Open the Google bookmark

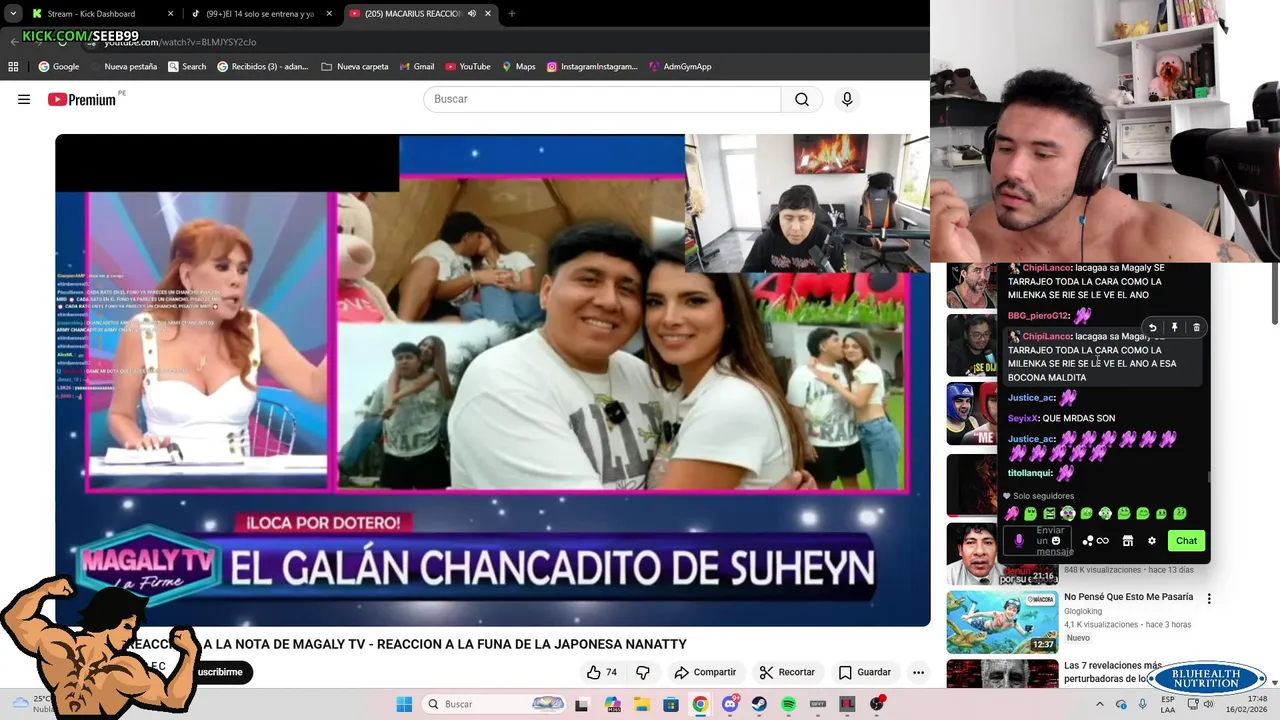(x=59, y=67)
